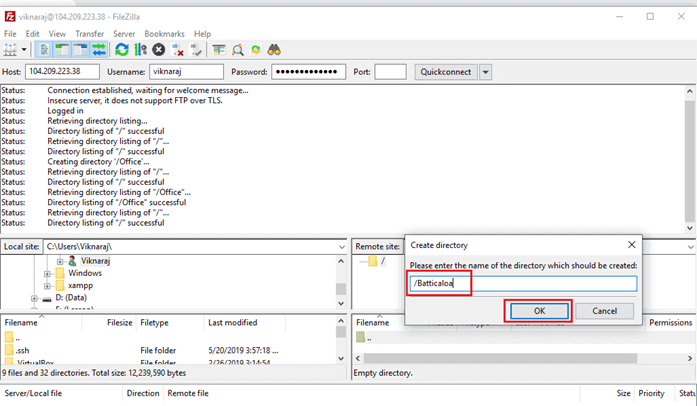Click remote list horizontal scrollbar thumb
The height and width of the screenshot is (406, 697).
(x=500, y=358)
